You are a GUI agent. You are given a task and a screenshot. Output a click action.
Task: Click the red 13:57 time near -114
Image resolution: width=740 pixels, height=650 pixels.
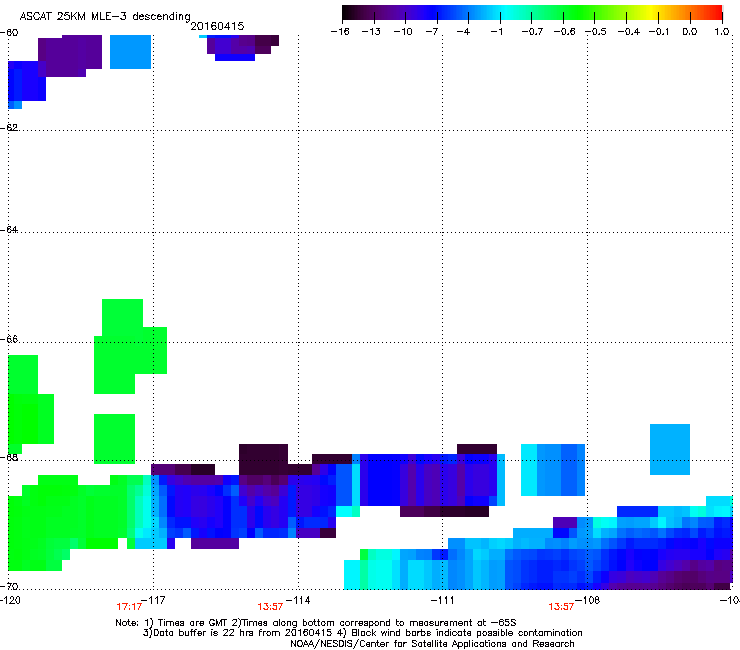click(270, 607)
